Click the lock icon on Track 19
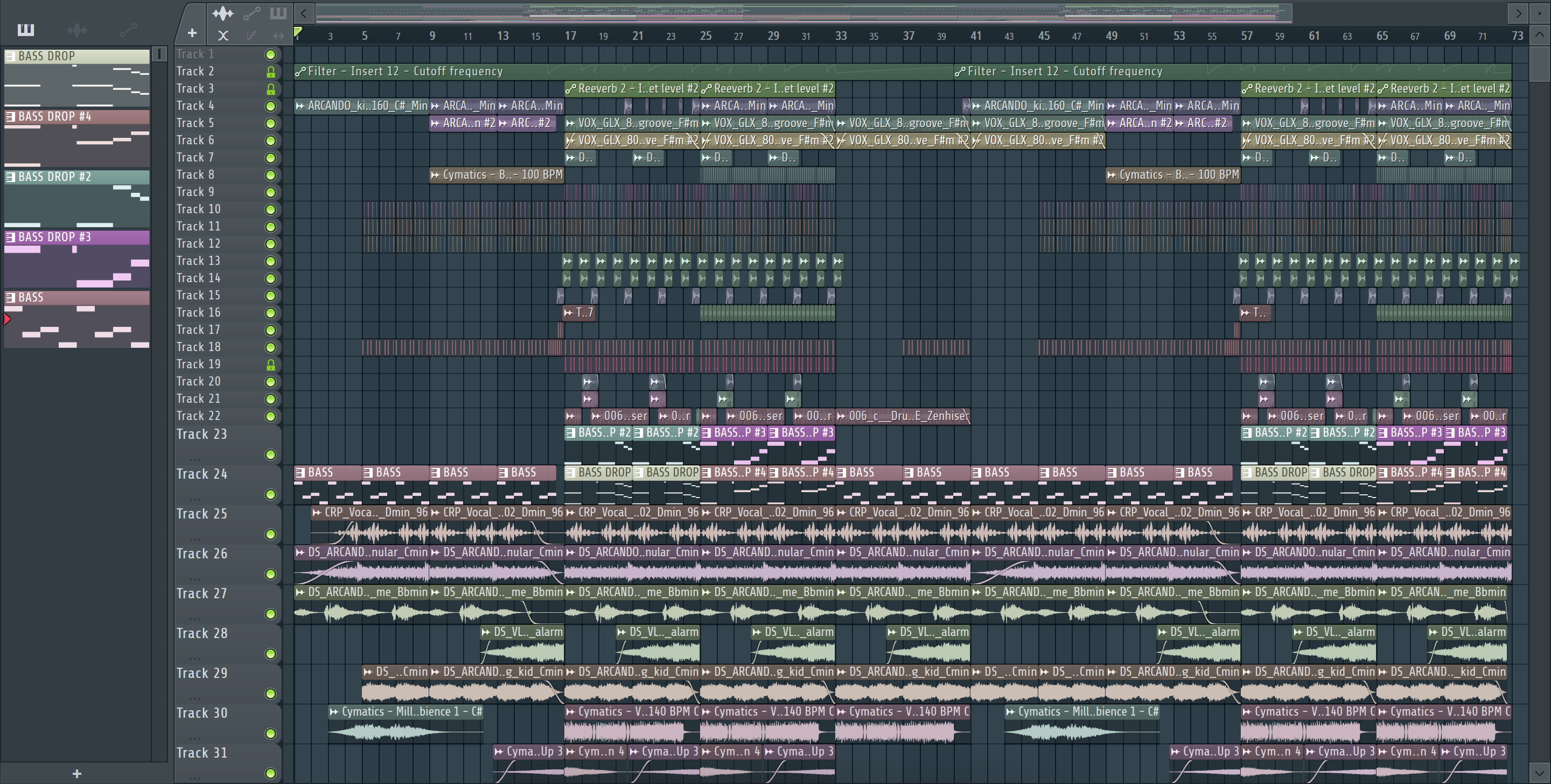Screen dimensions: 1551x784 (x=270, y=365)
